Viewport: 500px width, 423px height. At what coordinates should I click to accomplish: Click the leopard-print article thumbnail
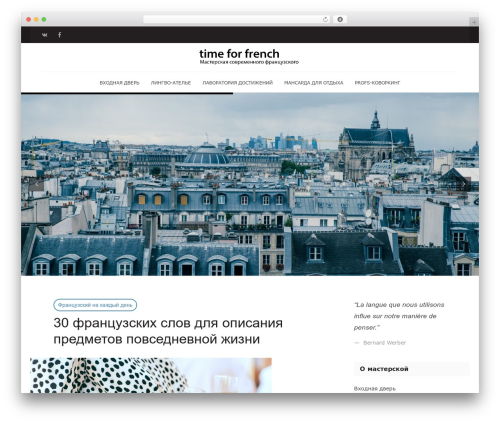pyautogui.click(x=151, y=375)
